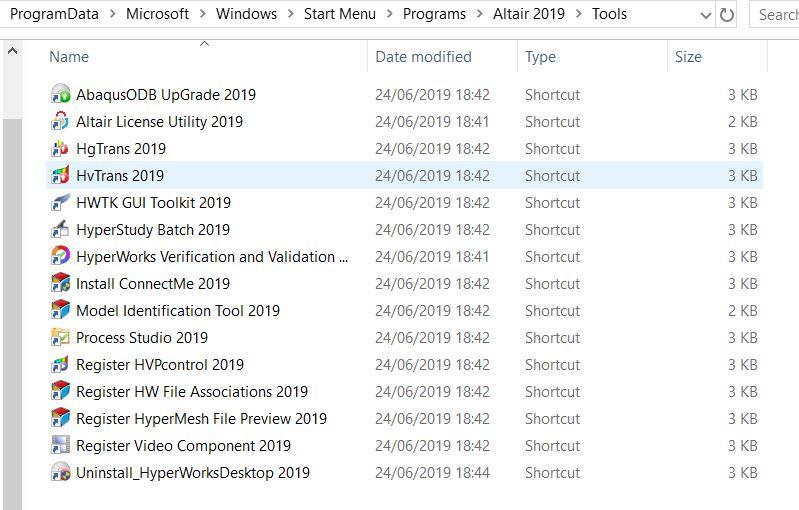Select the HyperWorks Verification and Validation icon

60,257
